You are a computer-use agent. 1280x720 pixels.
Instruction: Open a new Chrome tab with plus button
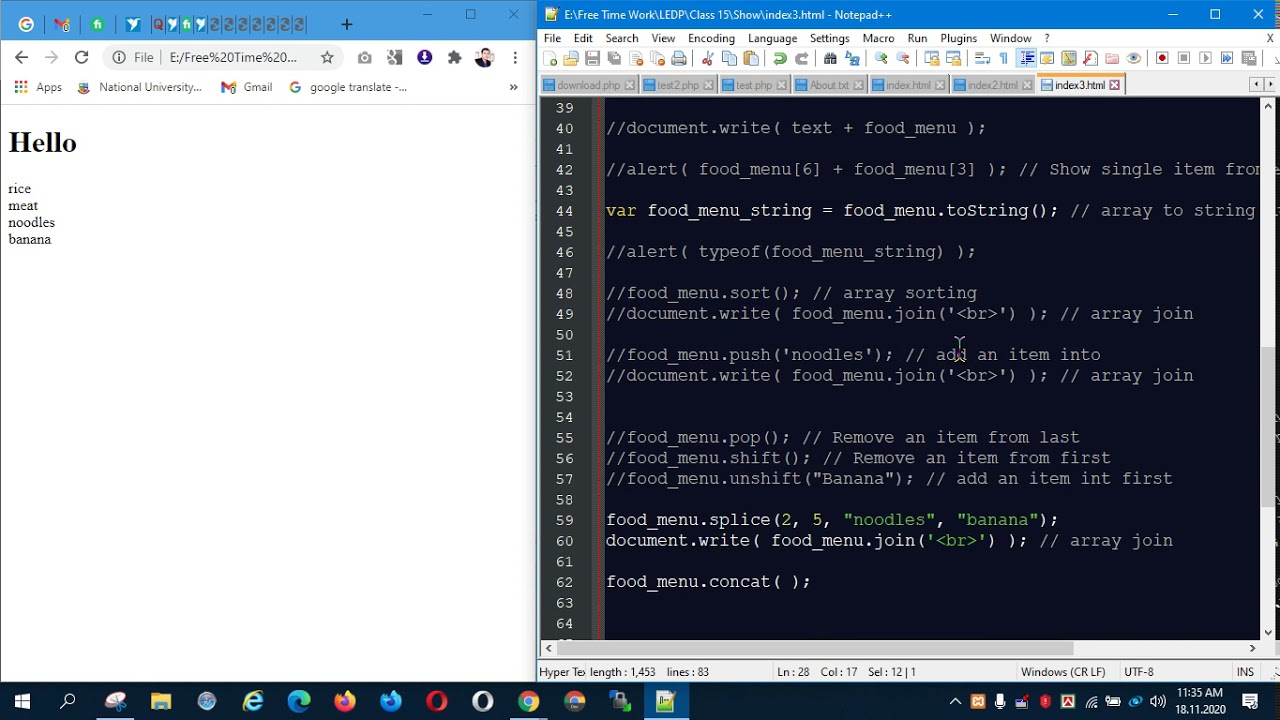(347, 24)
